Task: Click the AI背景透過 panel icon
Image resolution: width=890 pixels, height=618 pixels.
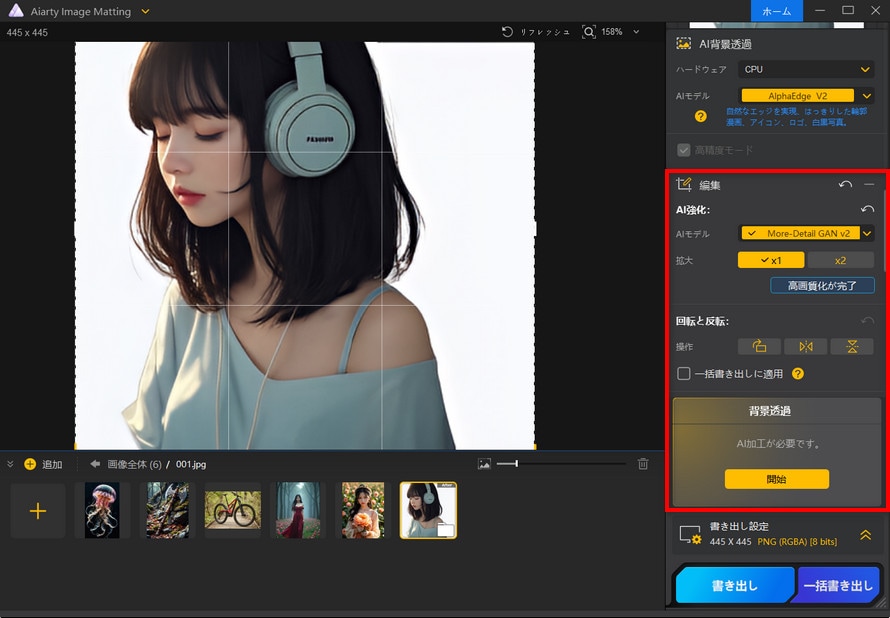Action: coord(683,44)
